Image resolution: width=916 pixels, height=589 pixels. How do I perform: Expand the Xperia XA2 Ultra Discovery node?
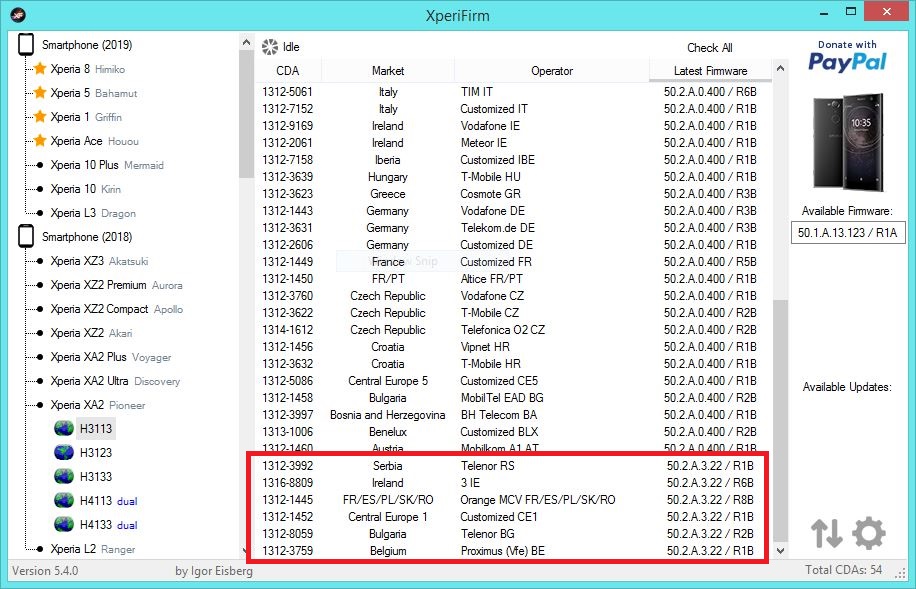coord(39,381)
